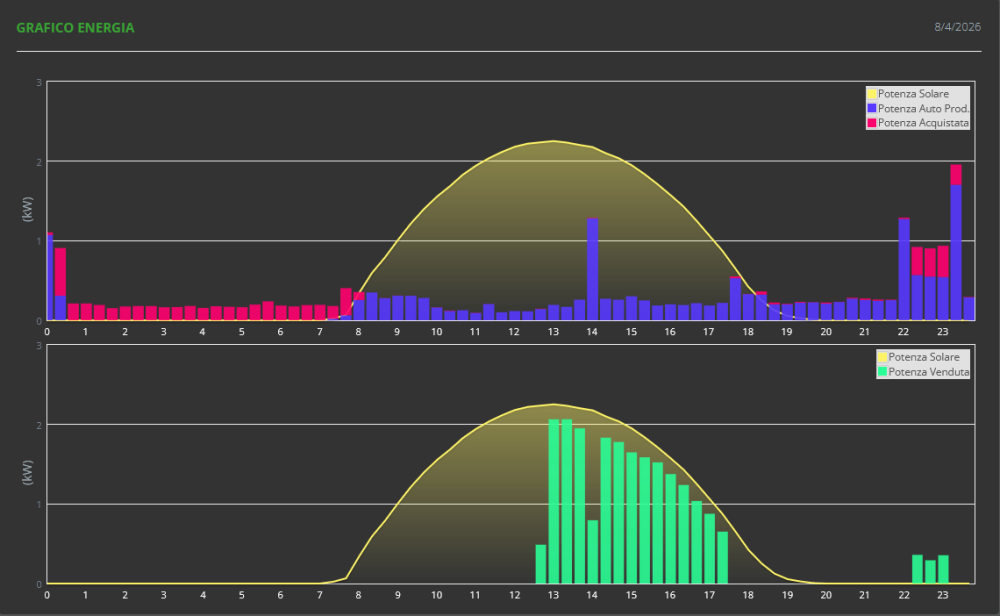This screenshot has height=616, width=1000.
Task: Toggle the blue Potenza Auto Prod. legend swatch
Action: (x=871, y=108)
